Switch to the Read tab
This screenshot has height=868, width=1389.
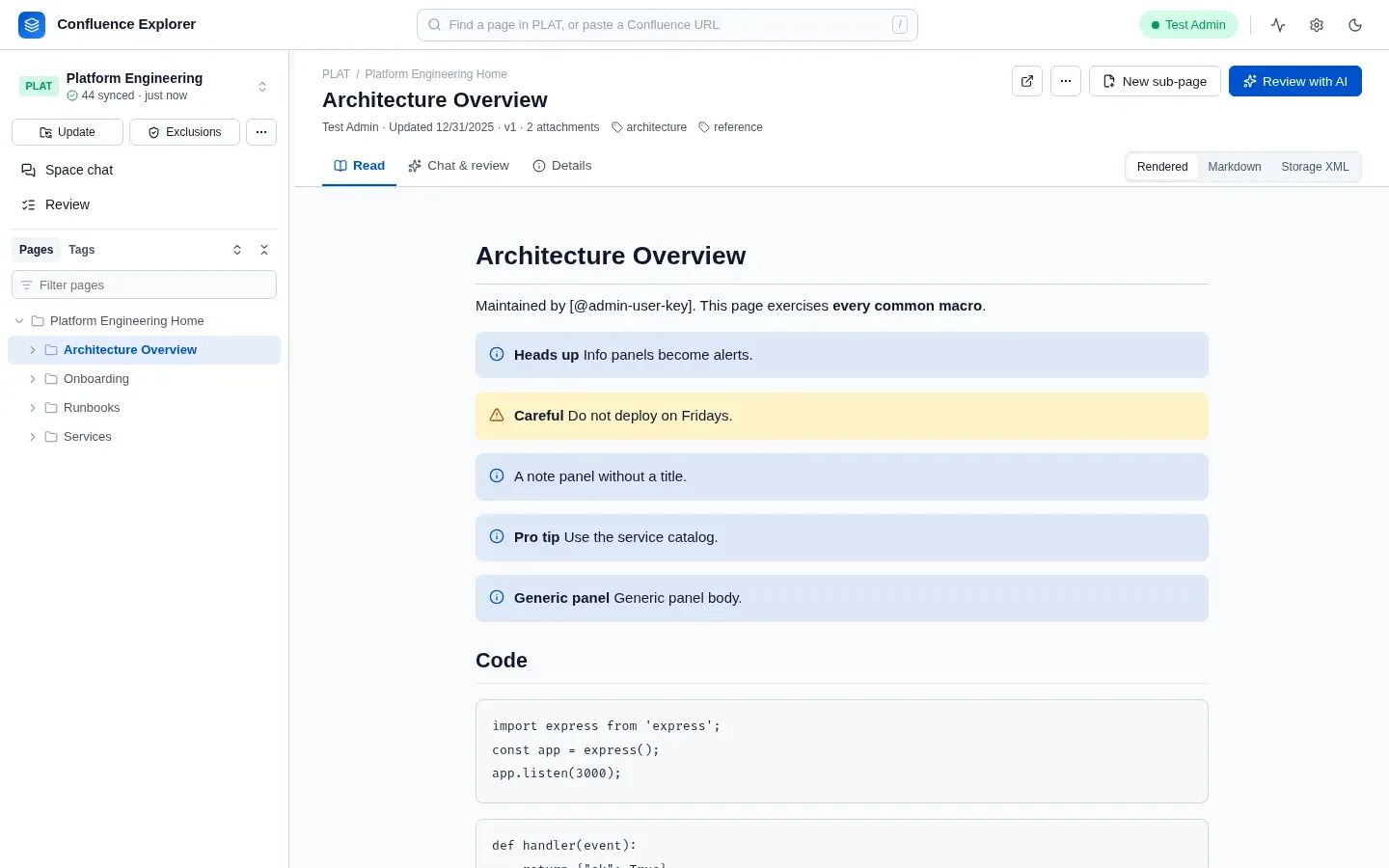click(x=359, y=166)
